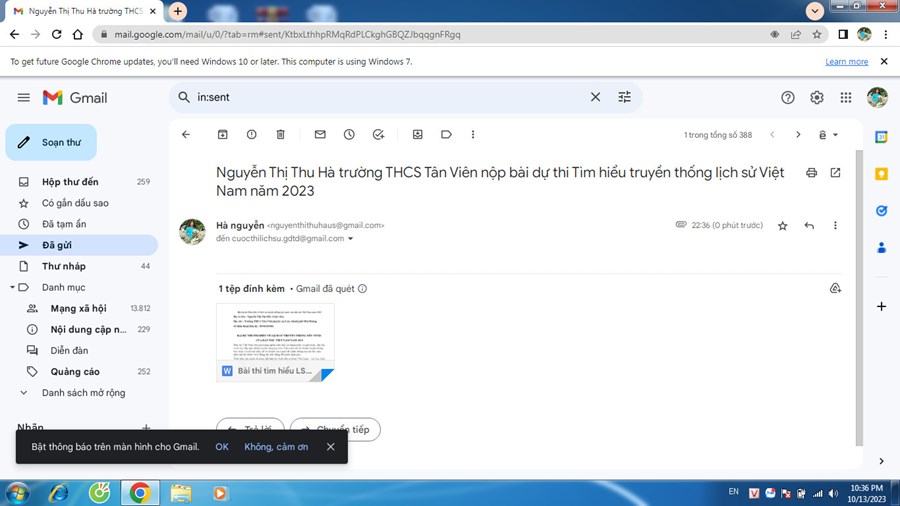Open the input tools dropdown arrow

[836, 134]
